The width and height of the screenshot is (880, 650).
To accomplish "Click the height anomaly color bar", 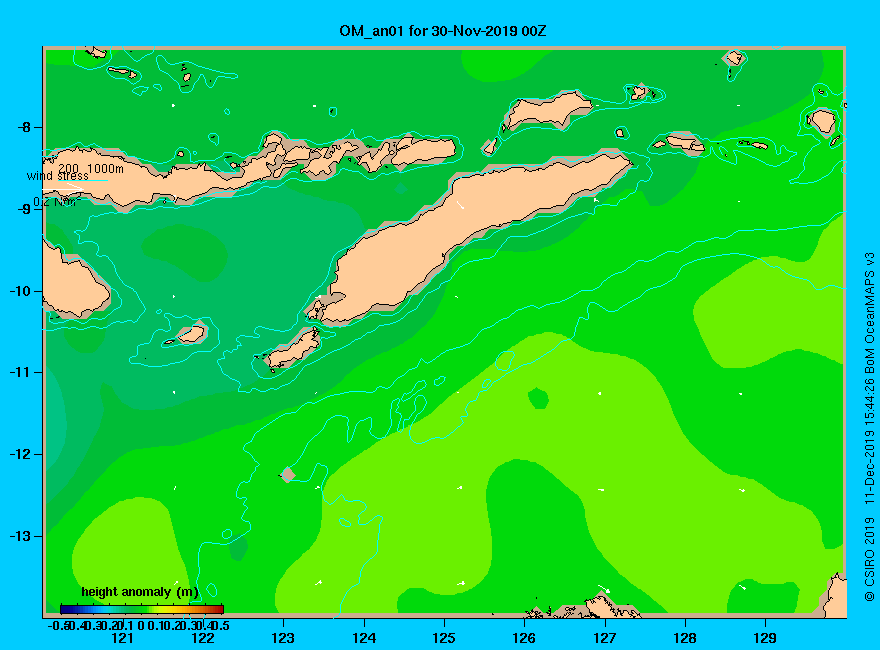I will click(142, 609).
